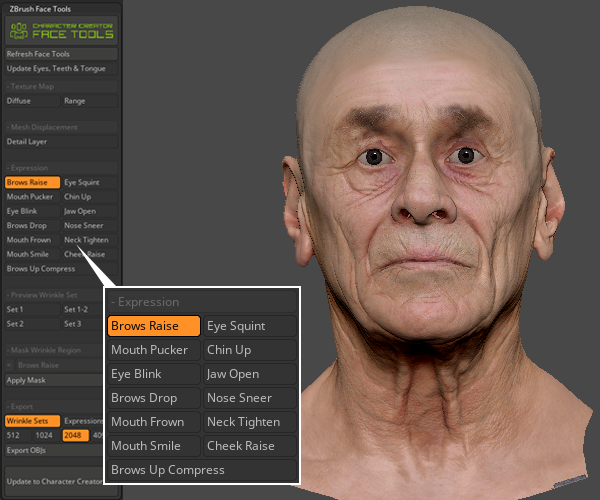
Task: Click the ZBrush Face Tools panel title
Action: [x=40, y=9]
